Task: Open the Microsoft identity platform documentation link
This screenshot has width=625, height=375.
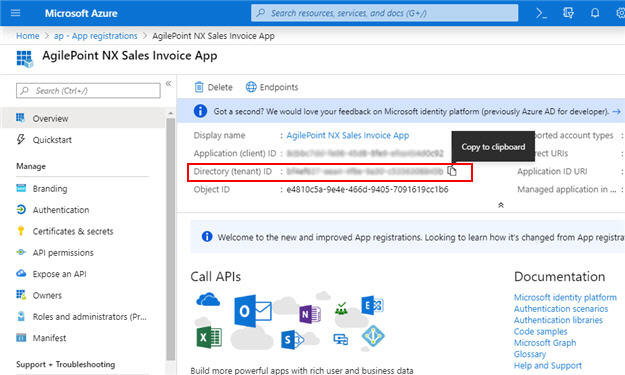Action: pos(565,297)
